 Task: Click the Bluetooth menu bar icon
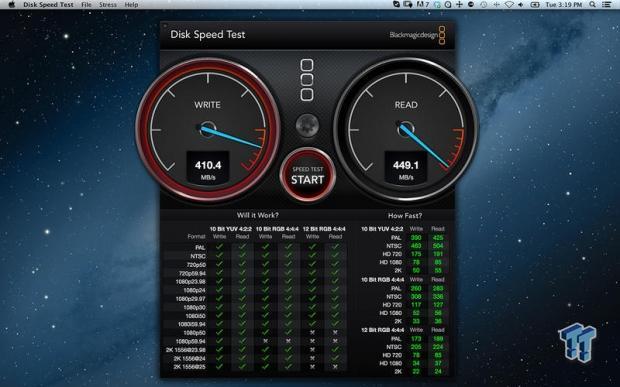[x=497, y=5]
